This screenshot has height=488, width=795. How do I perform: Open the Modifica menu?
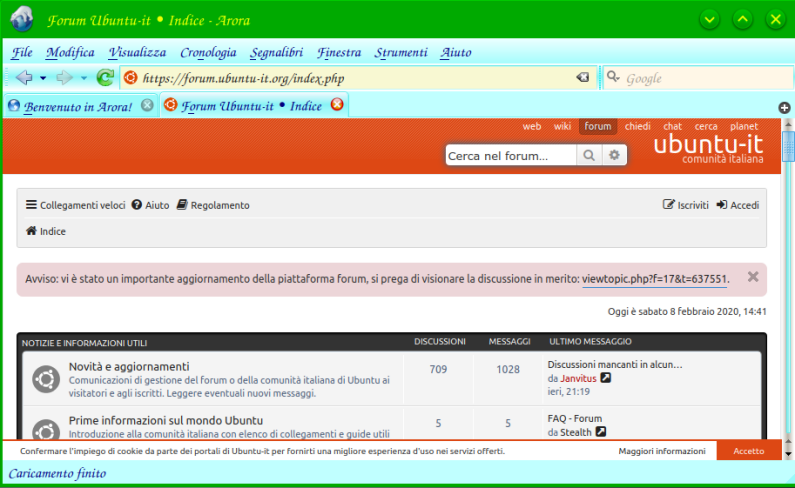pyautogui.click(x=70, y=52)
